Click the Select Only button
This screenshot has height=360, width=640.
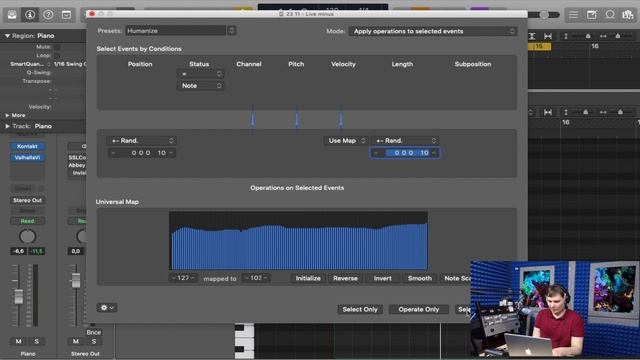click(x=360, y=309)
